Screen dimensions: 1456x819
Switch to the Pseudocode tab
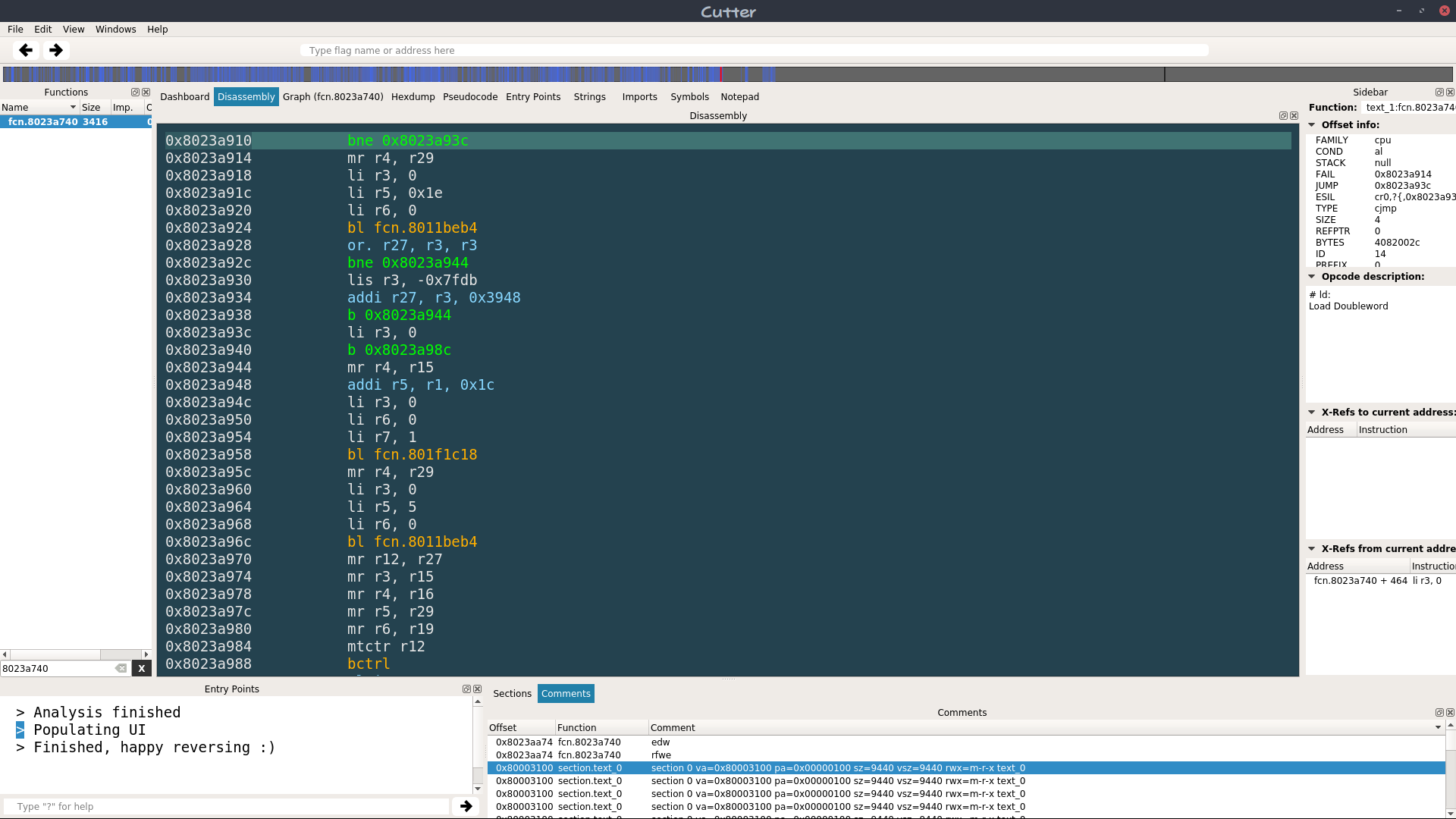tap(470, 97)
